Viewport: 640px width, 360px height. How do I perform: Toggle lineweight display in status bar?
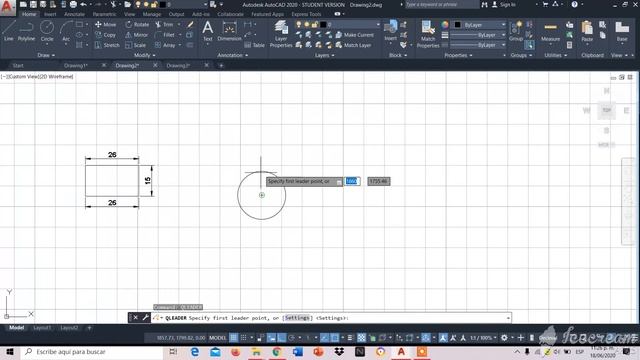(350, 338)
